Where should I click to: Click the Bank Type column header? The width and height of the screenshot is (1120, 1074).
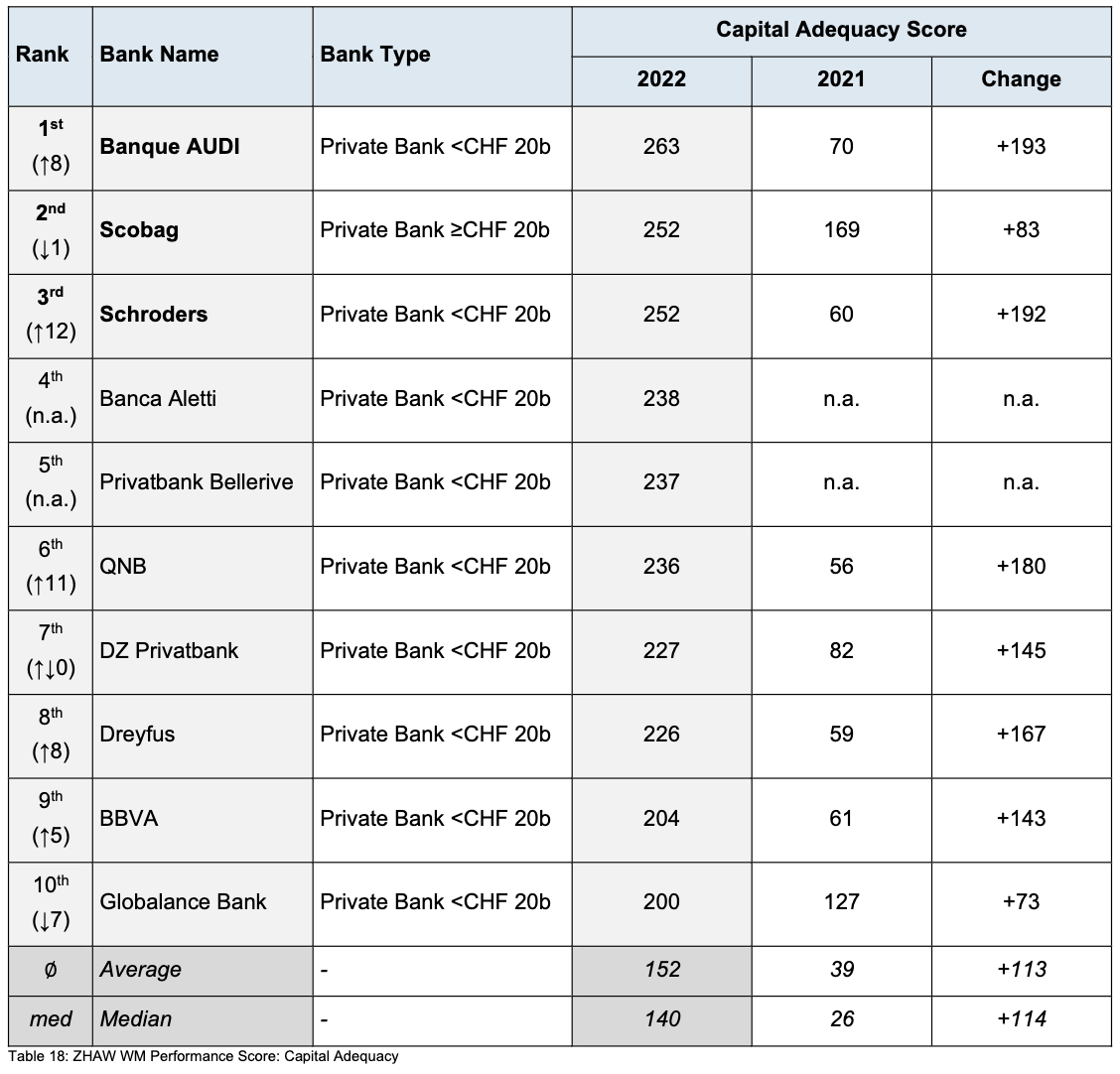(375, 55)
